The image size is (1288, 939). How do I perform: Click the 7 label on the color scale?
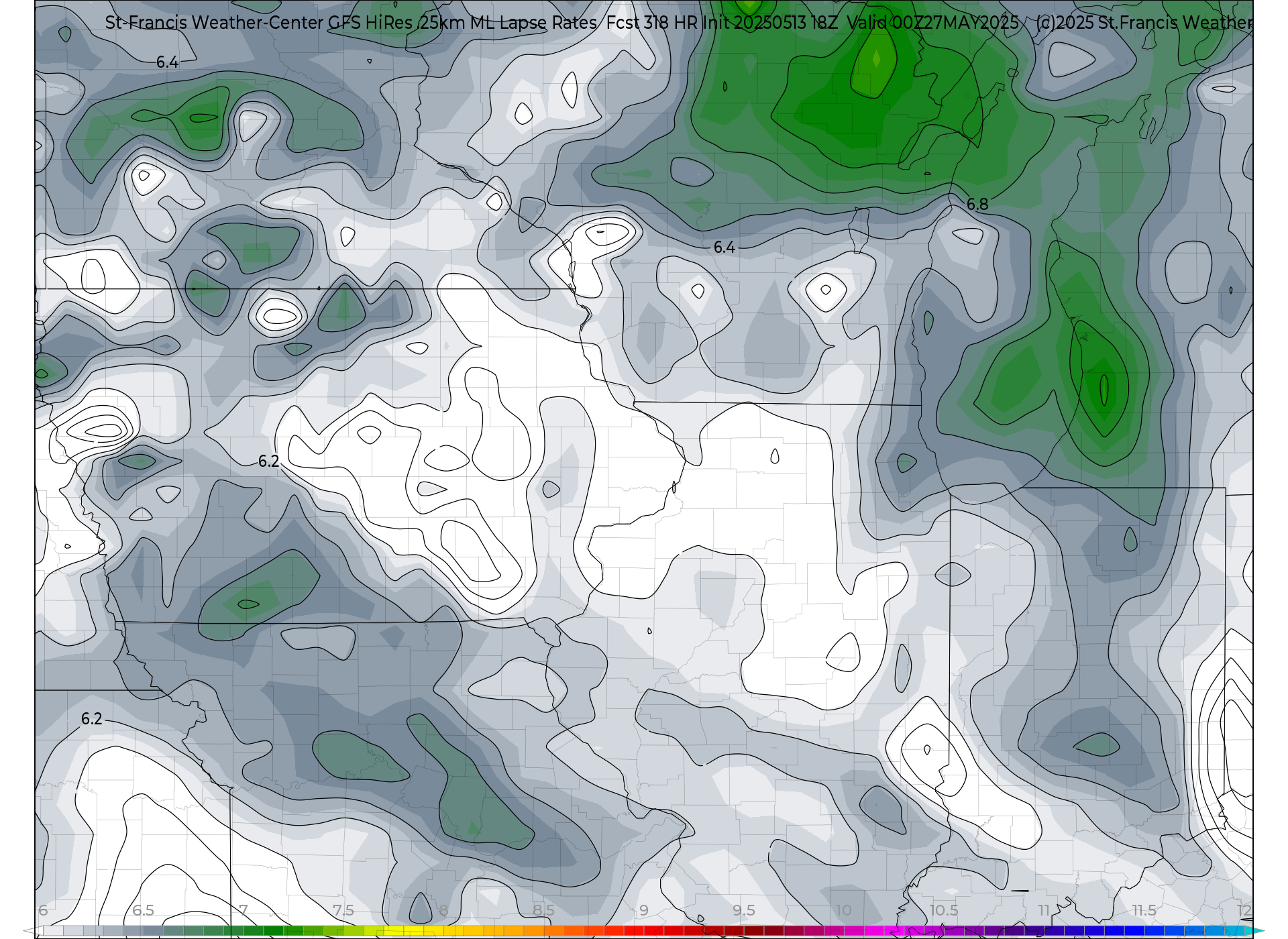244,910
